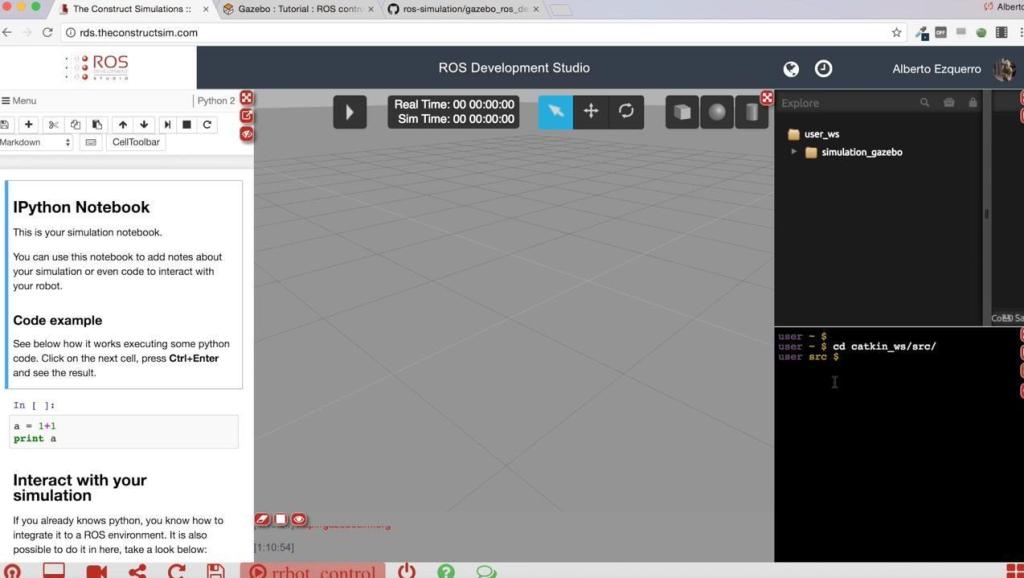Click the red reload icon in bottom bar

[x=176, y=571]
